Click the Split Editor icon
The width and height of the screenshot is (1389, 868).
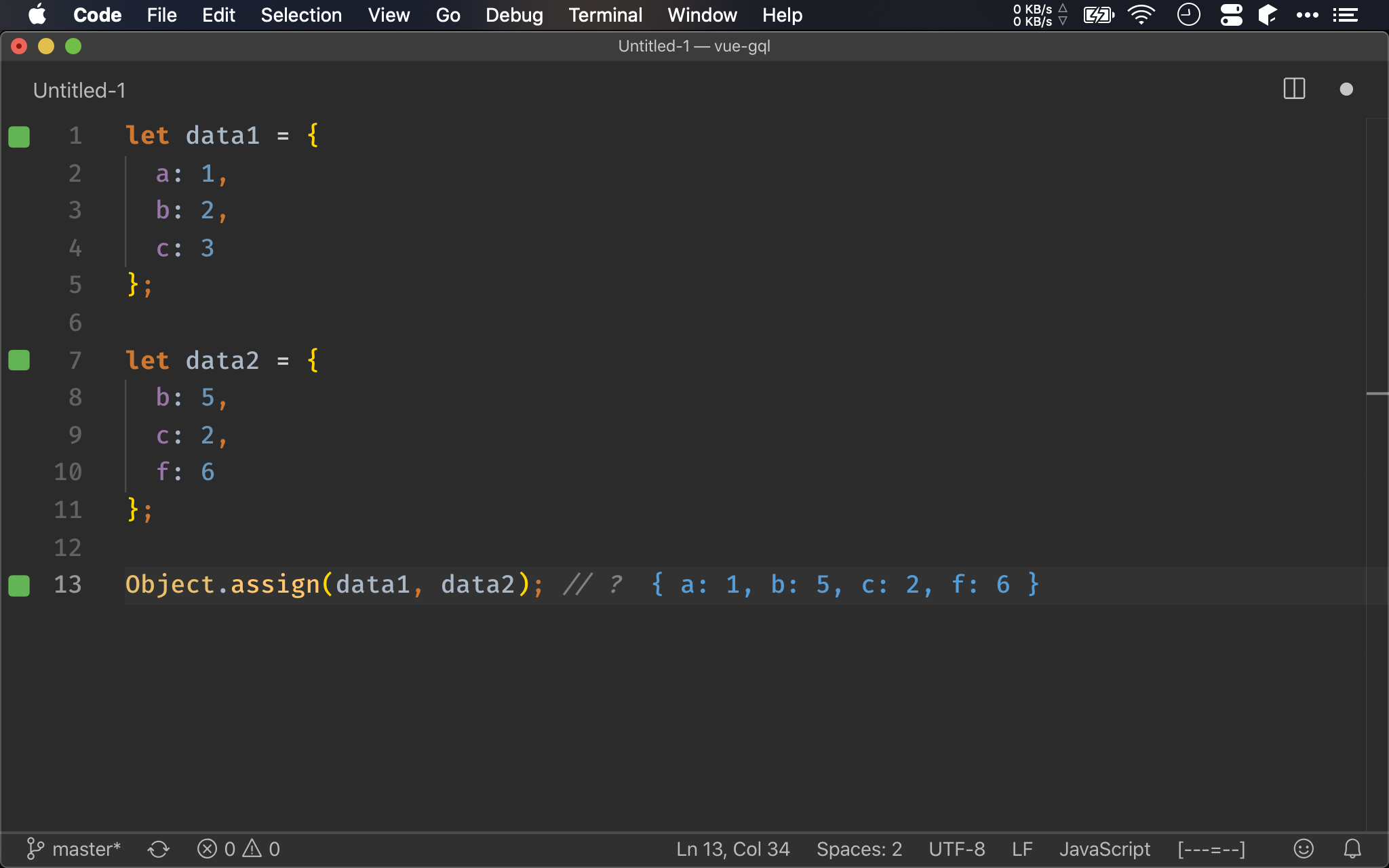click(x=1294, y=89)
